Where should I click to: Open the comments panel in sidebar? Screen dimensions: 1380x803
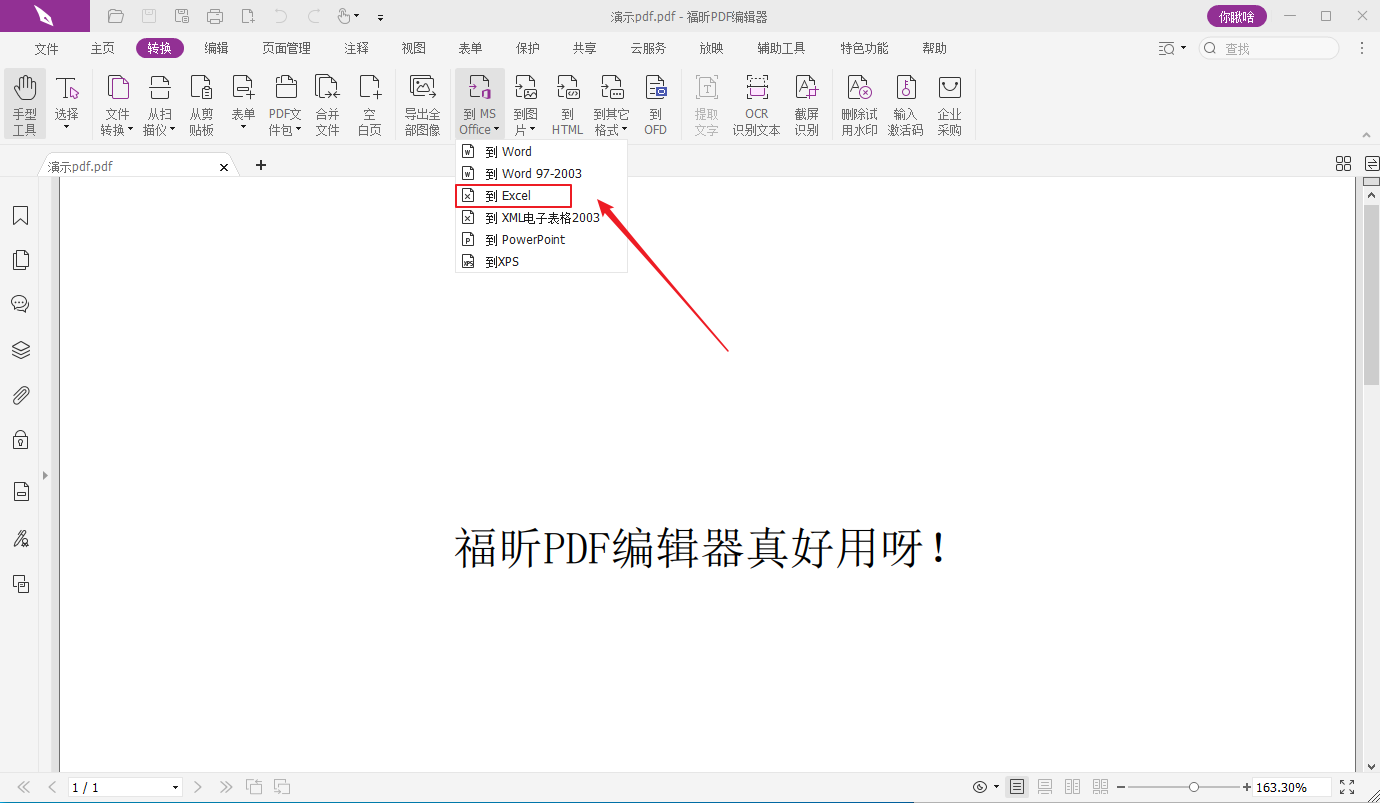[20, 304]
